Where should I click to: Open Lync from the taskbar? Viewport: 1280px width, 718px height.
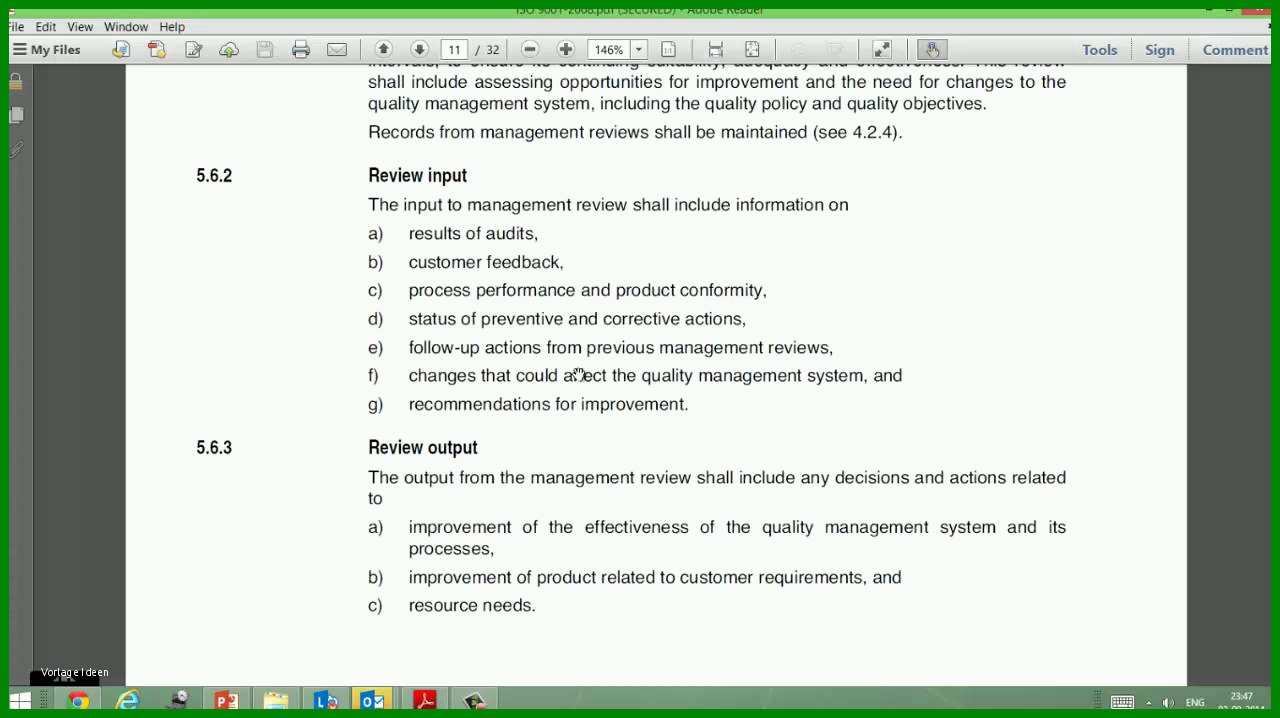[325, 701]
